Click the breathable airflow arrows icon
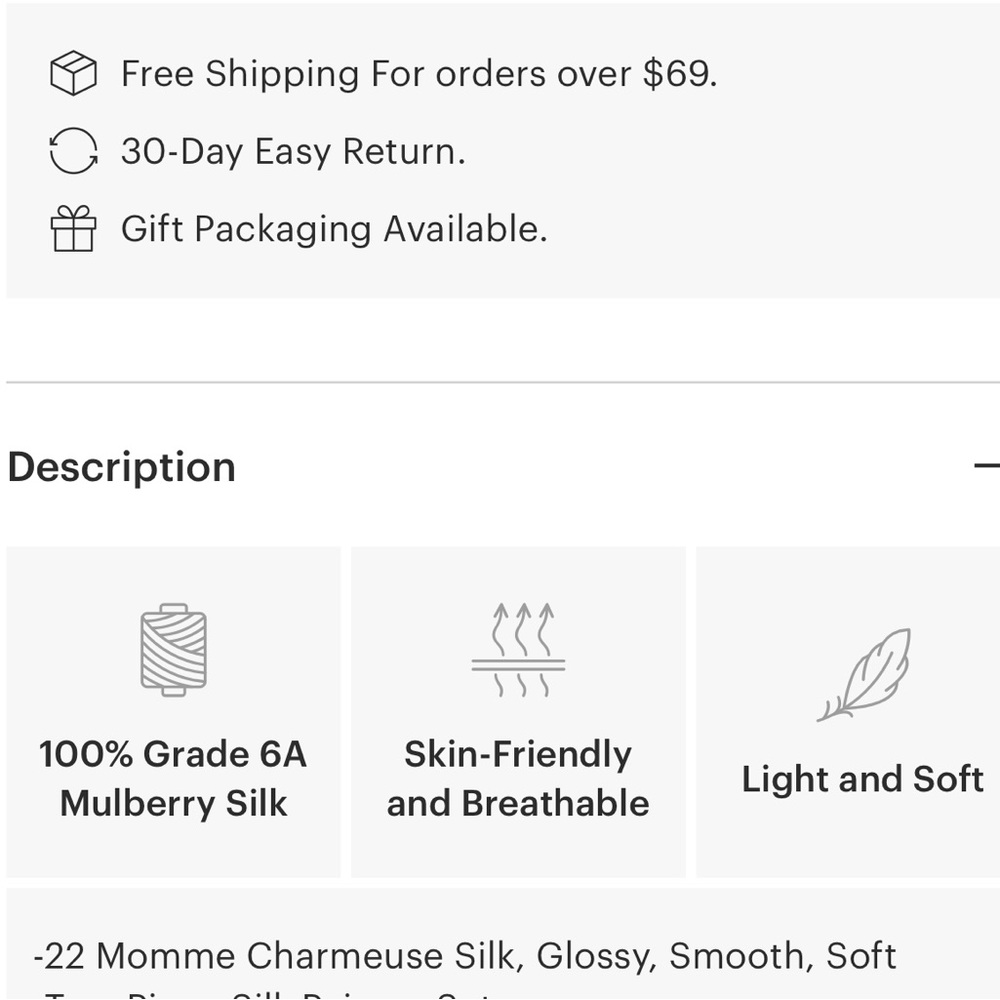Screen dimensions: 1000x1000 point(518,650)
